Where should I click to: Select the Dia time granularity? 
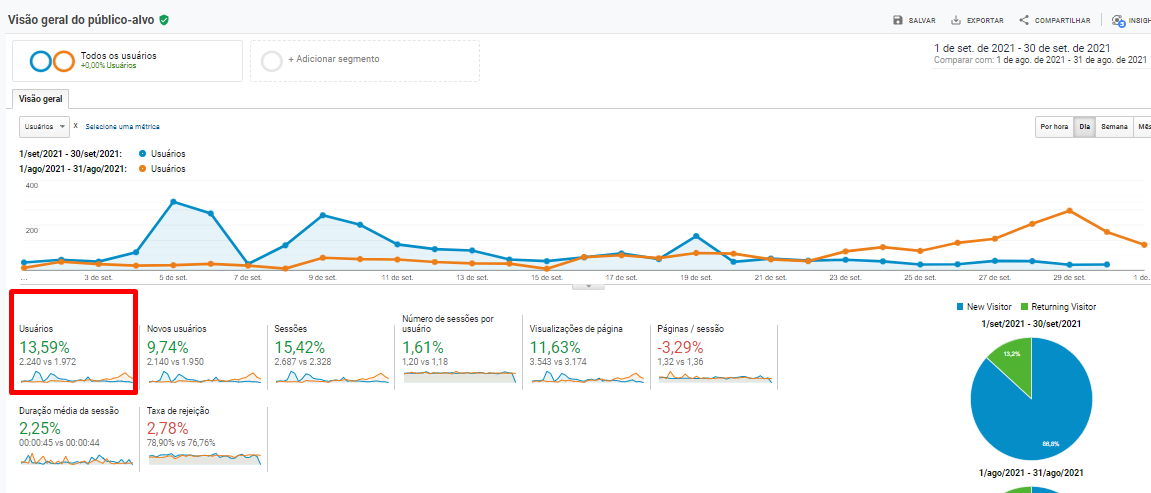click(1084, 127)
